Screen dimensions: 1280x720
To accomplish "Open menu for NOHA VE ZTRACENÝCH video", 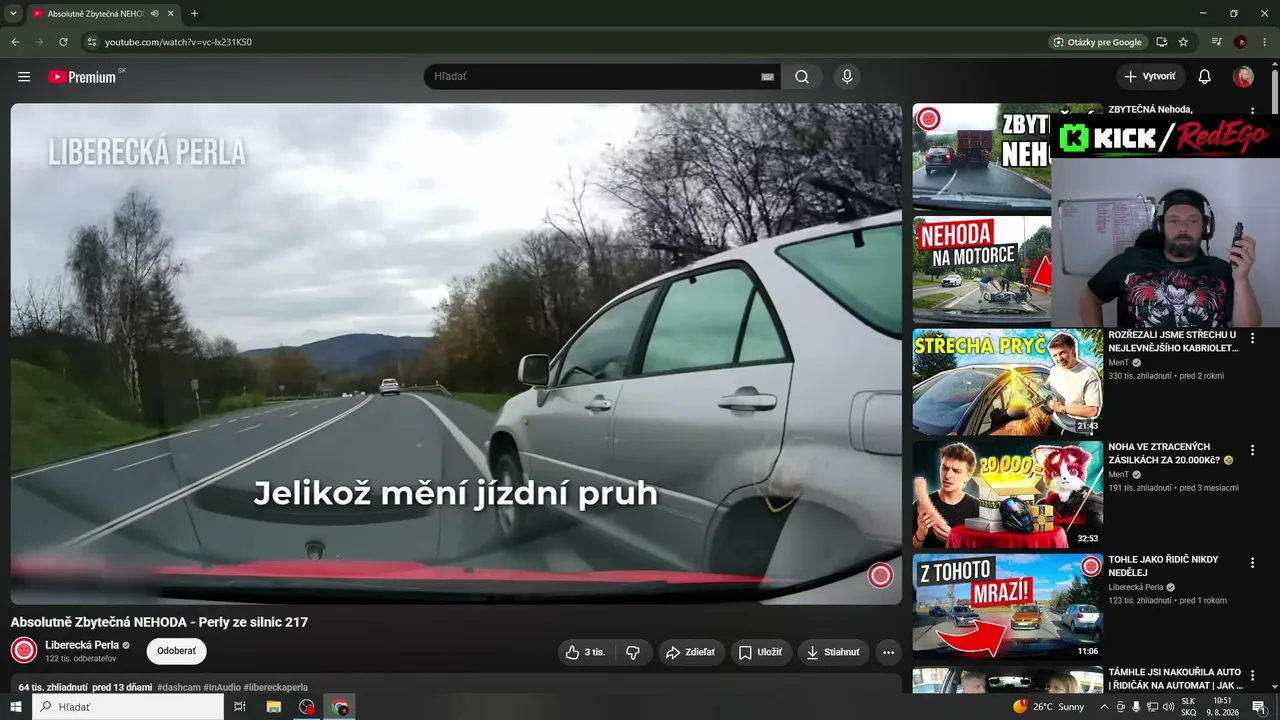I will tap(1252, 451).
